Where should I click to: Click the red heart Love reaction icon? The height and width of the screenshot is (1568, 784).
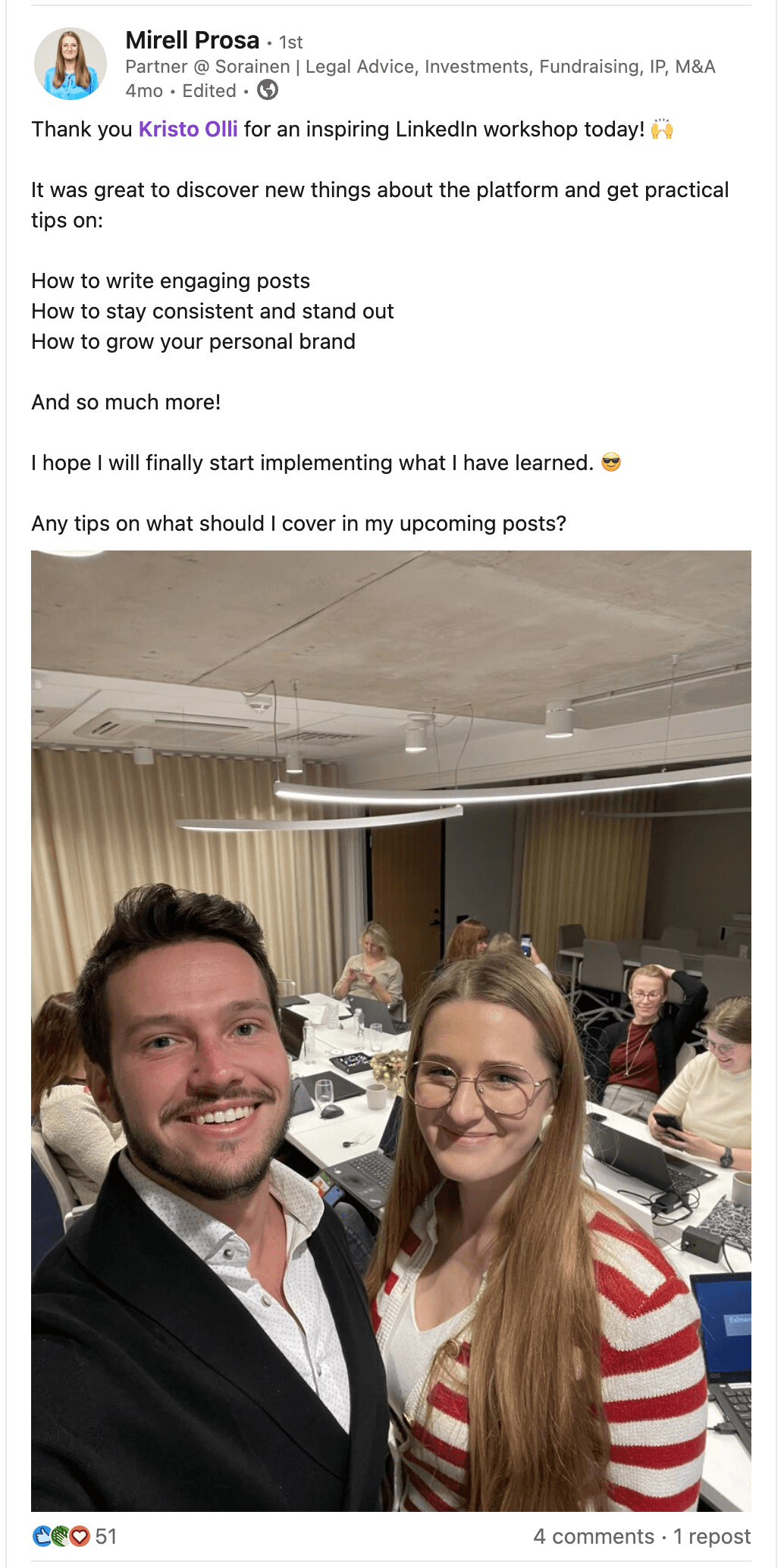coord(80,1536)
